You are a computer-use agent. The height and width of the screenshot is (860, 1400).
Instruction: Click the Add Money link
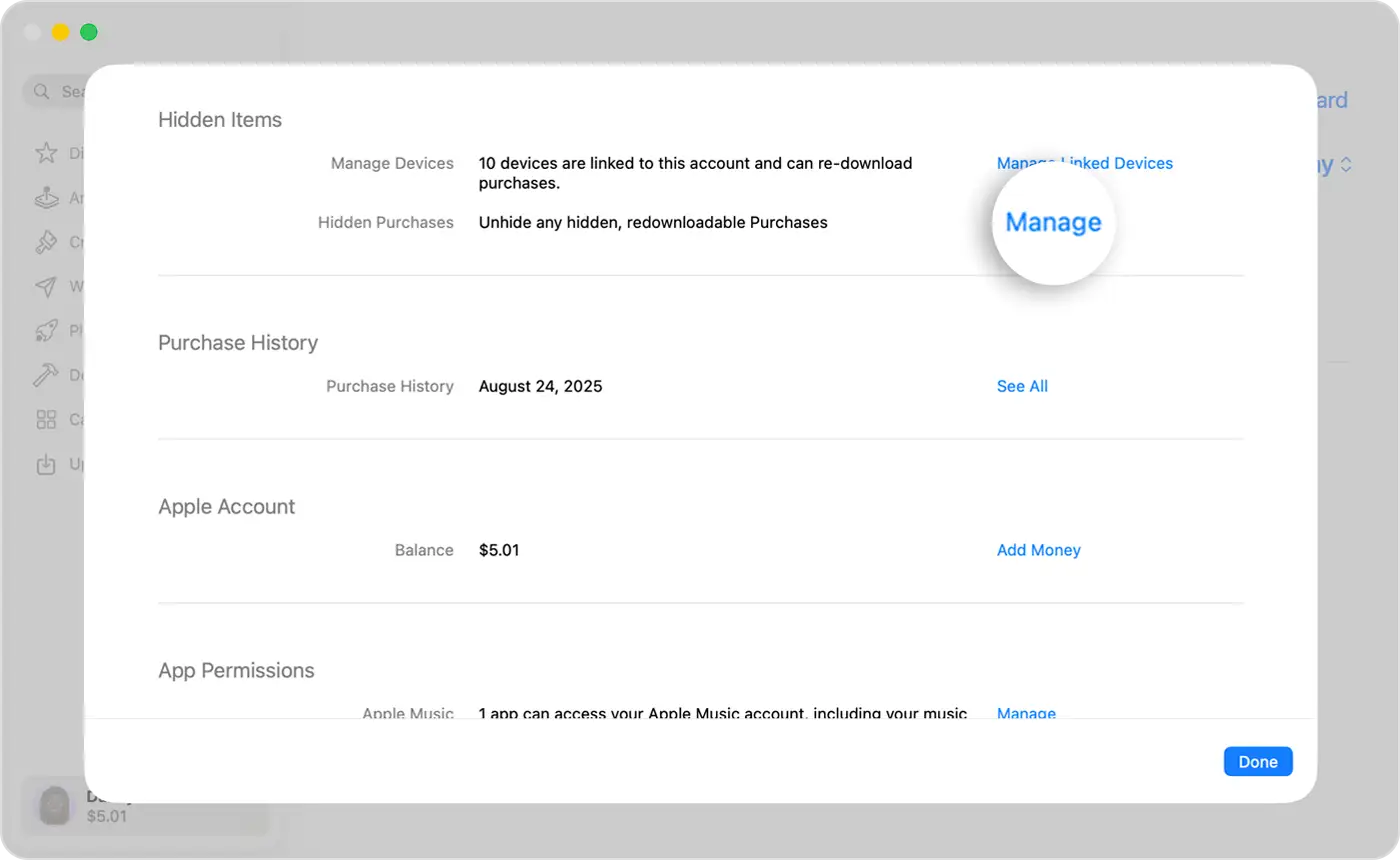pyautogui.click(x=1038, y=550)
